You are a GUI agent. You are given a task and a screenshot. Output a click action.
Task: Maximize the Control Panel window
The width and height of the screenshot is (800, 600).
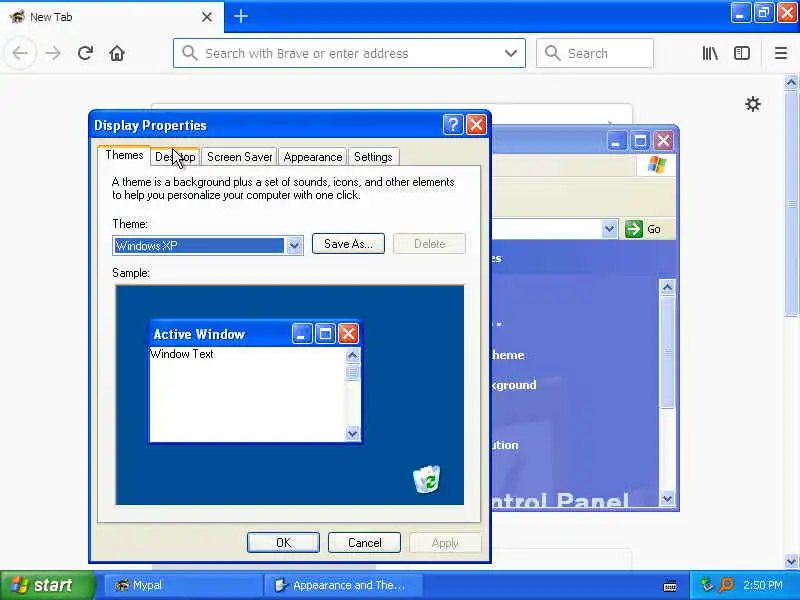coord(640,140)
